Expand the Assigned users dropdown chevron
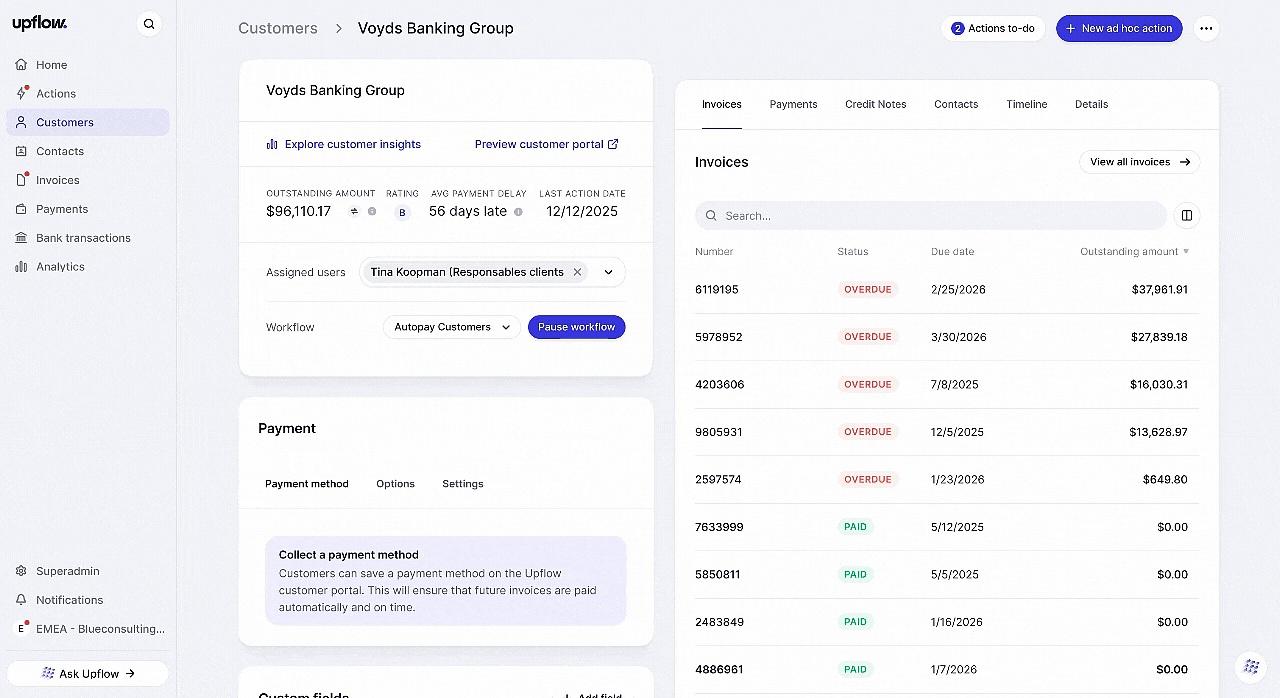The width and height of the screenshot is (1280, 698). point(608,272)
